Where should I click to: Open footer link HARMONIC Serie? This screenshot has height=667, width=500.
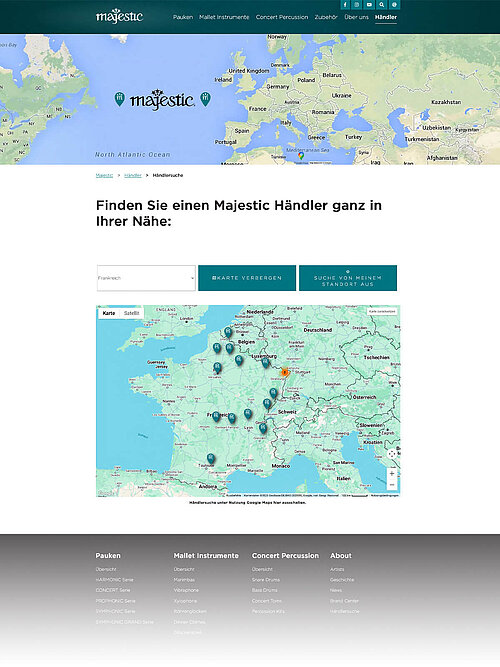114,580
